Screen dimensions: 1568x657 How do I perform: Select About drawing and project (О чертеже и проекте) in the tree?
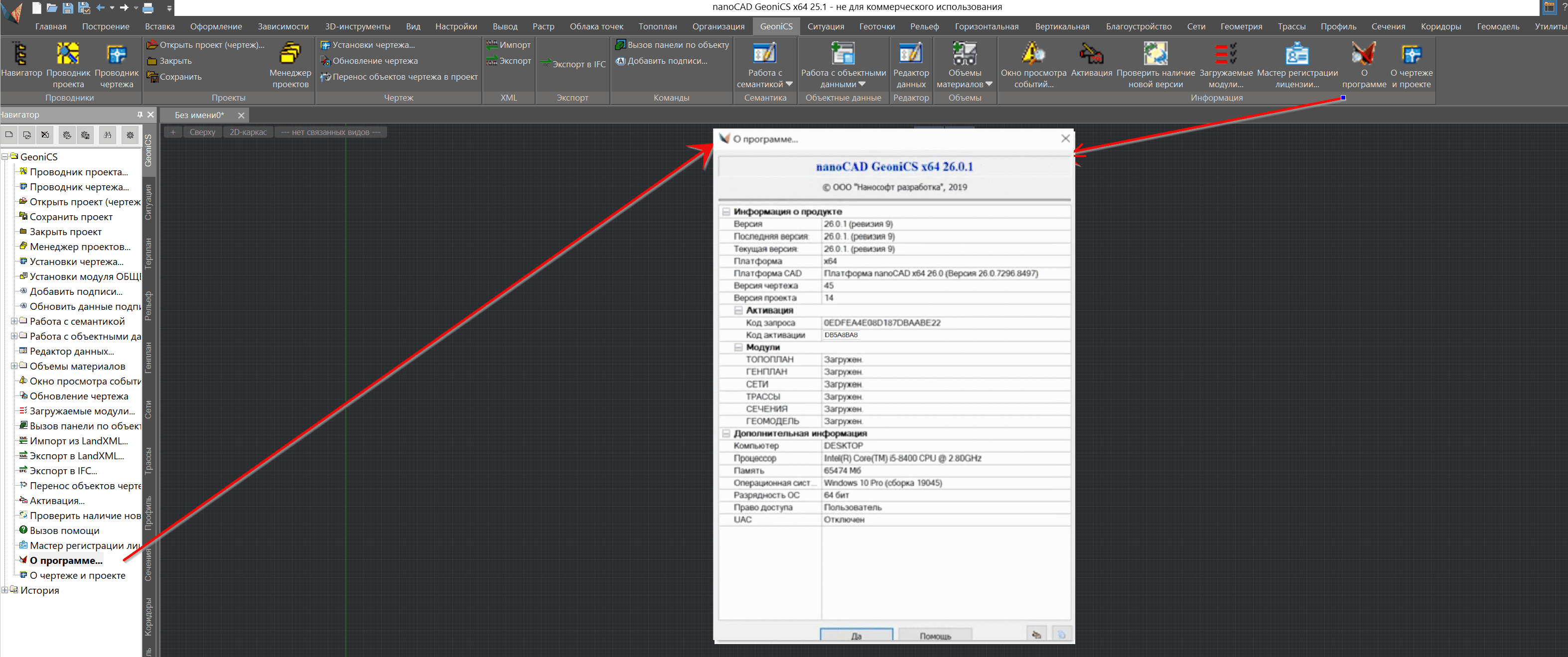tap(77, 575)
